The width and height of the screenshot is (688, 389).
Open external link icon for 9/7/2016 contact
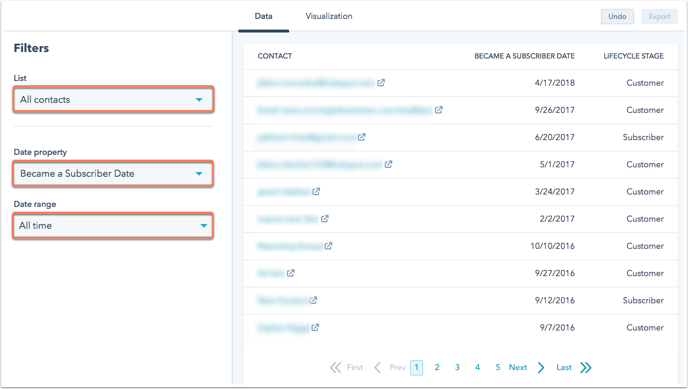(x=315, y=328)
